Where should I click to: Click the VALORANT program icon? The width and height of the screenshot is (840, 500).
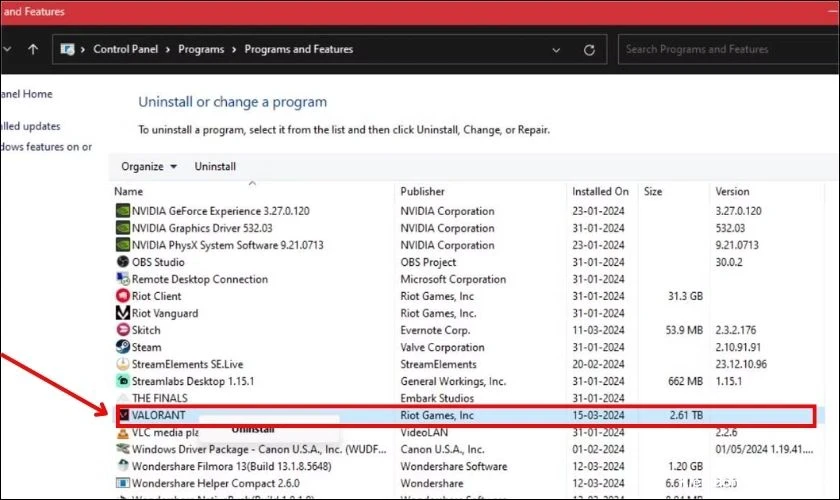[x=124, y=415]
